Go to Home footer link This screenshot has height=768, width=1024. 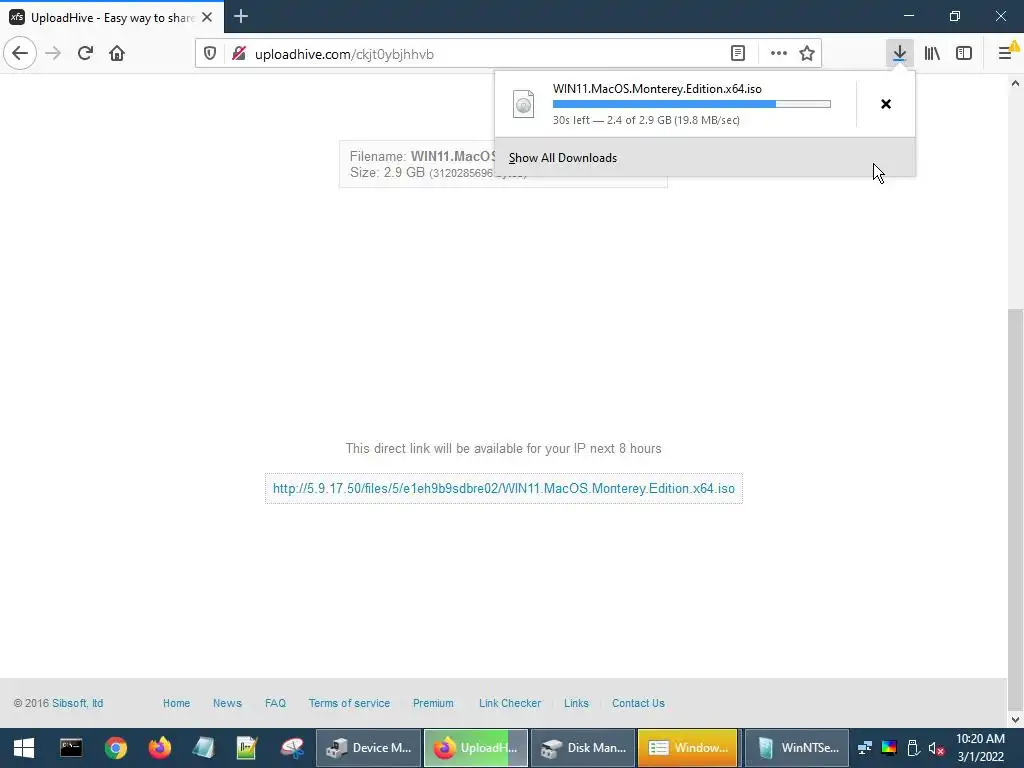click(x=176, y=703)
